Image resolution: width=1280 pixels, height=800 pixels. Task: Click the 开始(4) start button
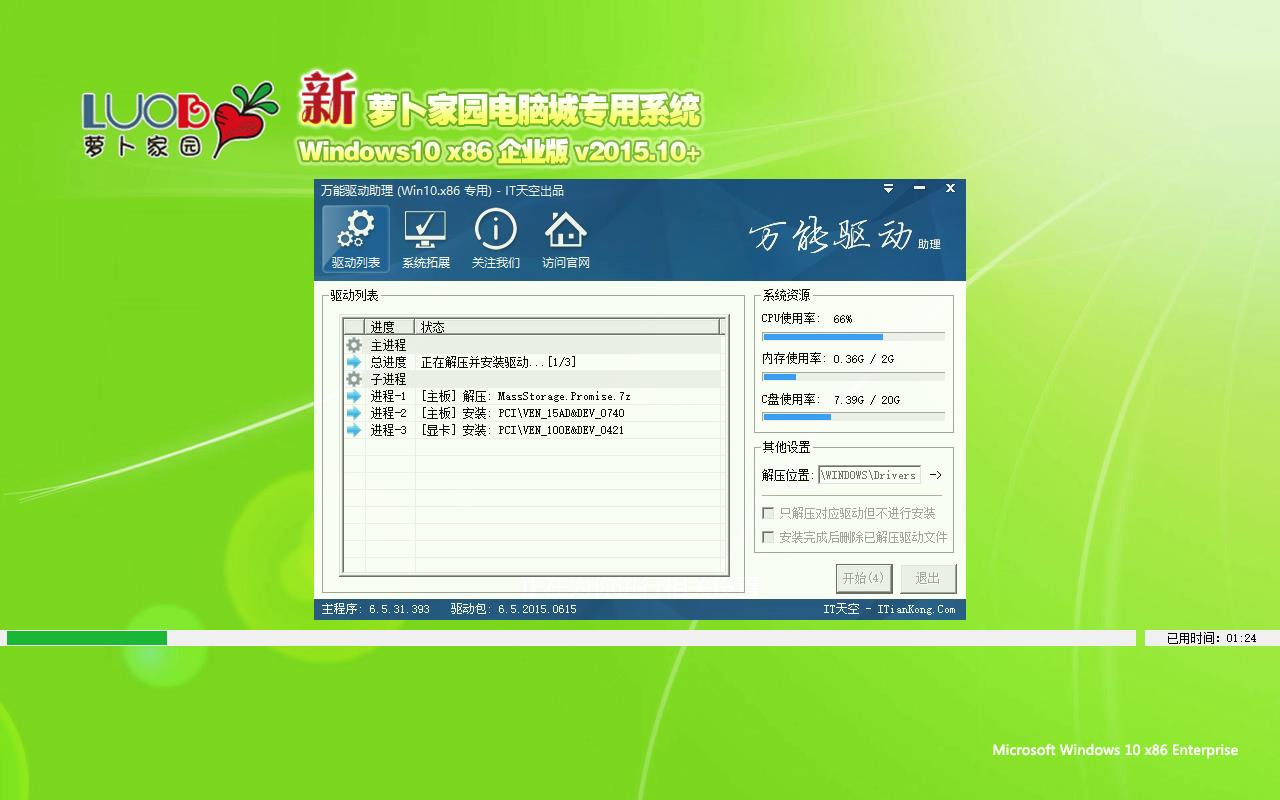[x=864, y=578]
